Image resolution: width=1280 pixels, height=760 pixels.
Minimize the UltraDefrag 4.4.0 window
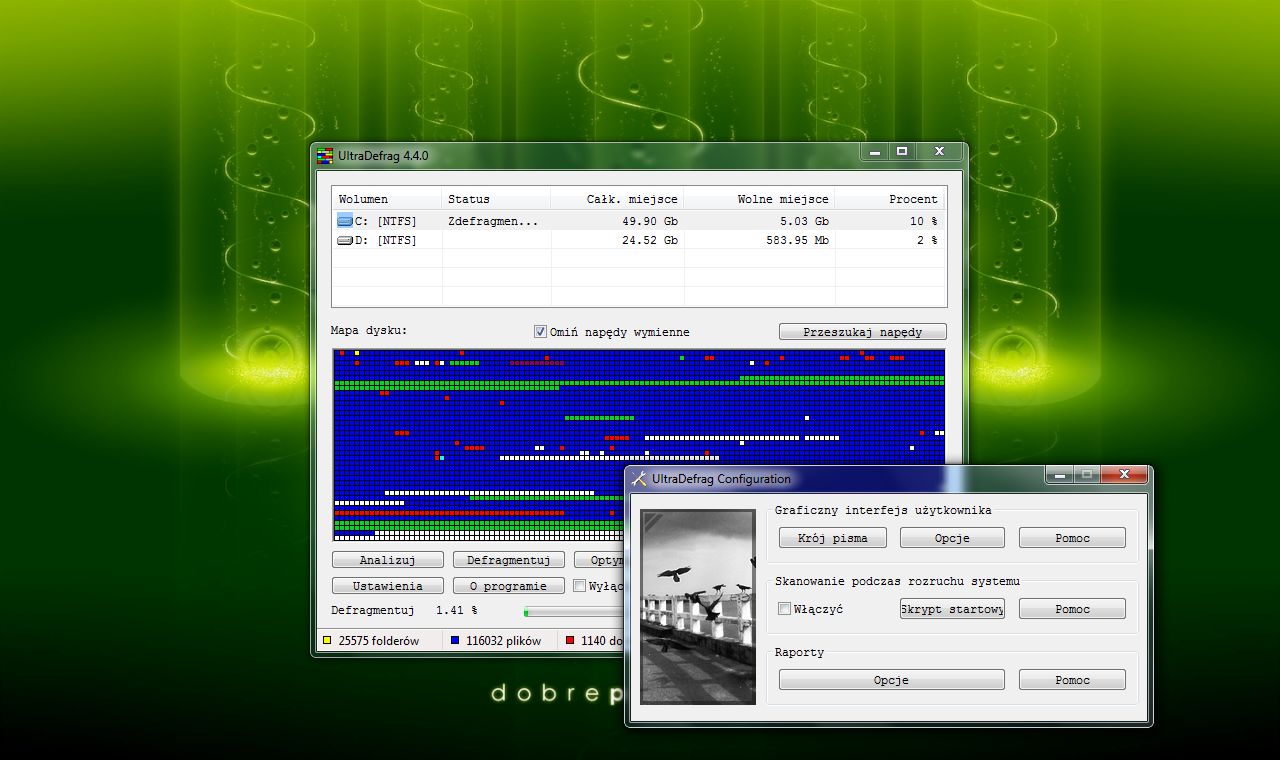[875, 152]
